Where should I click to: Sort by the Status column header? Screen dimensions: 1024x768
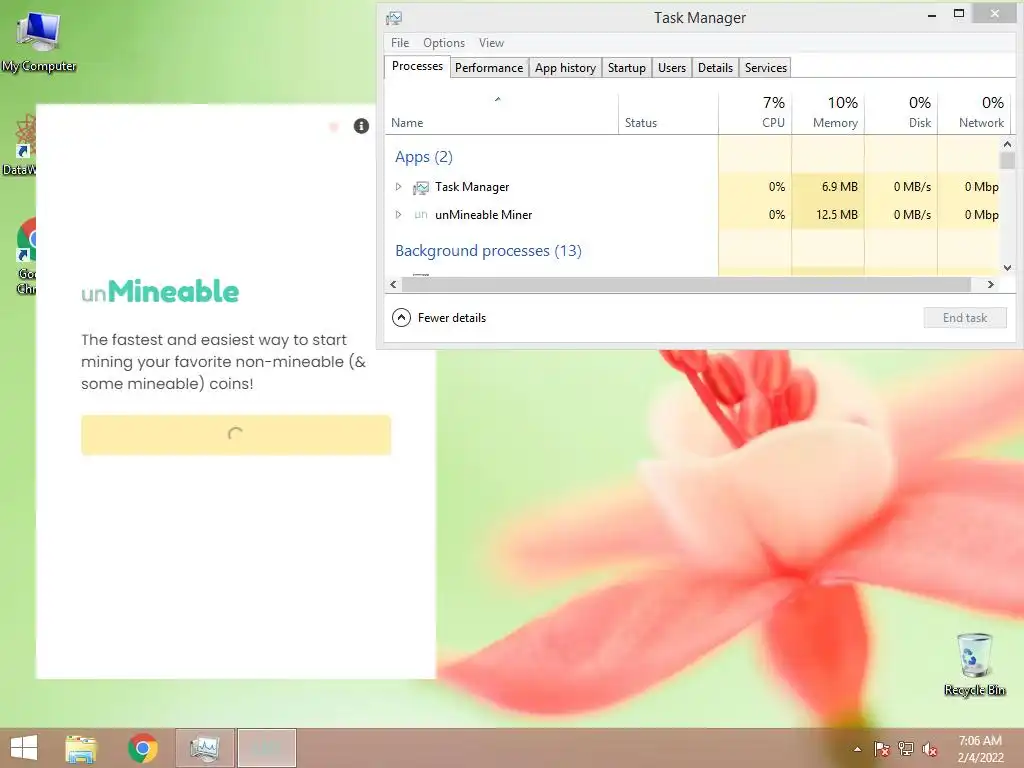pos(668,114)
